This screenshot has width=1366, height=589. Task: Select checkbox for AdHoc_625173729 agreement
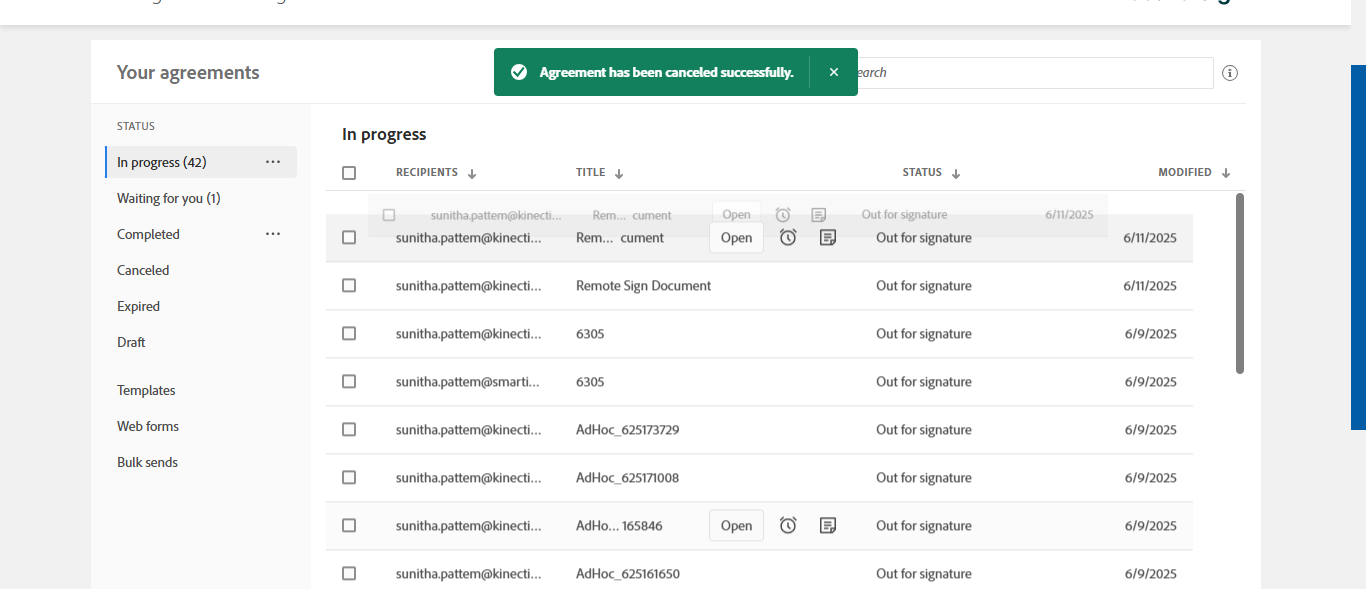(349, 430)
